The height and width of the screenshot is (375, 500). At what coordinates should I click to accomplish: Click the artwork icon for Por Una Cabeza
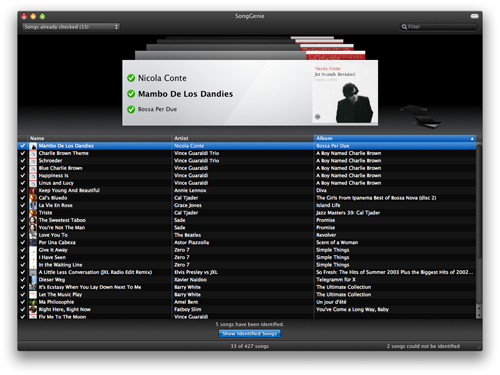coord(33,243)
